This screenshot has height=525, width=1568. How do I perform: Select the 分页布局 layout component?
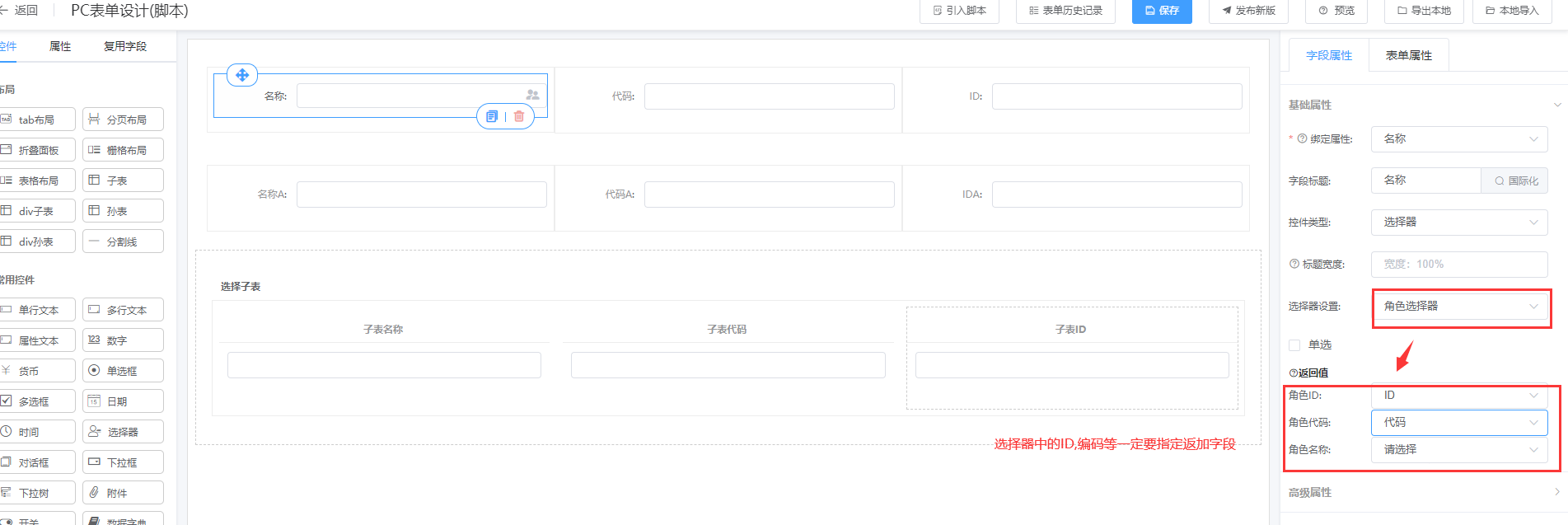point(123,120)
